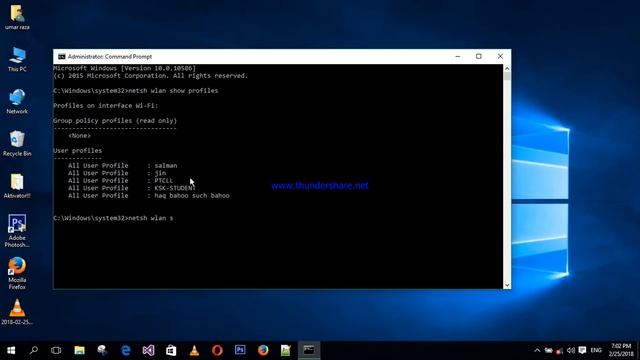Click the 'salman' profile text
This screenshot has width=640, height=360.
tap(166, 165)
